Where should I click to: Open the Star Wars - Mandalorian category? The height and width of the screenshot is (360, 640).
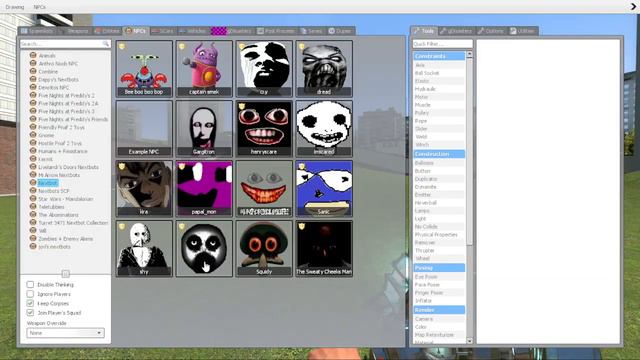[x=66, y=199]
